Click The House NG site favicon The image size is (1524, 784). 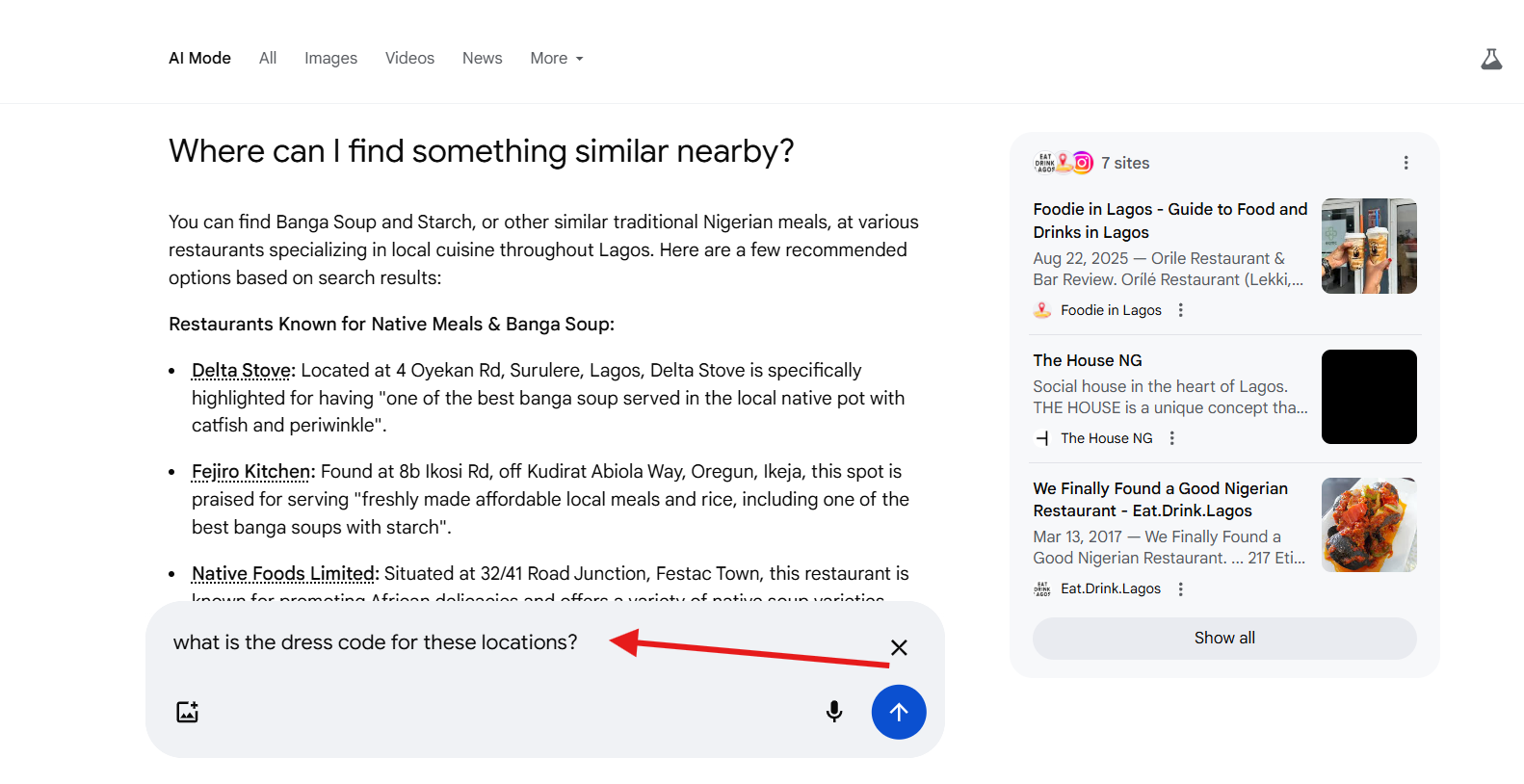(1042, 438)
